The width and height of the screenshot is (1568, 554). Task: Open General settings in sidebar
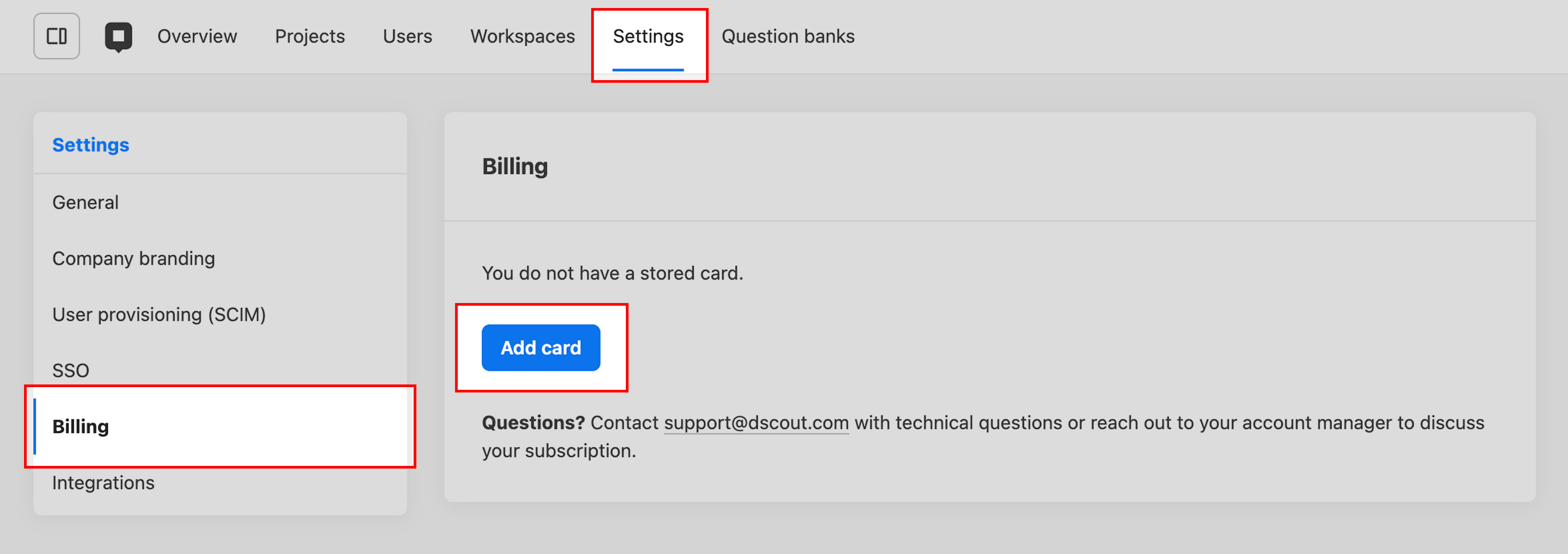85,202
